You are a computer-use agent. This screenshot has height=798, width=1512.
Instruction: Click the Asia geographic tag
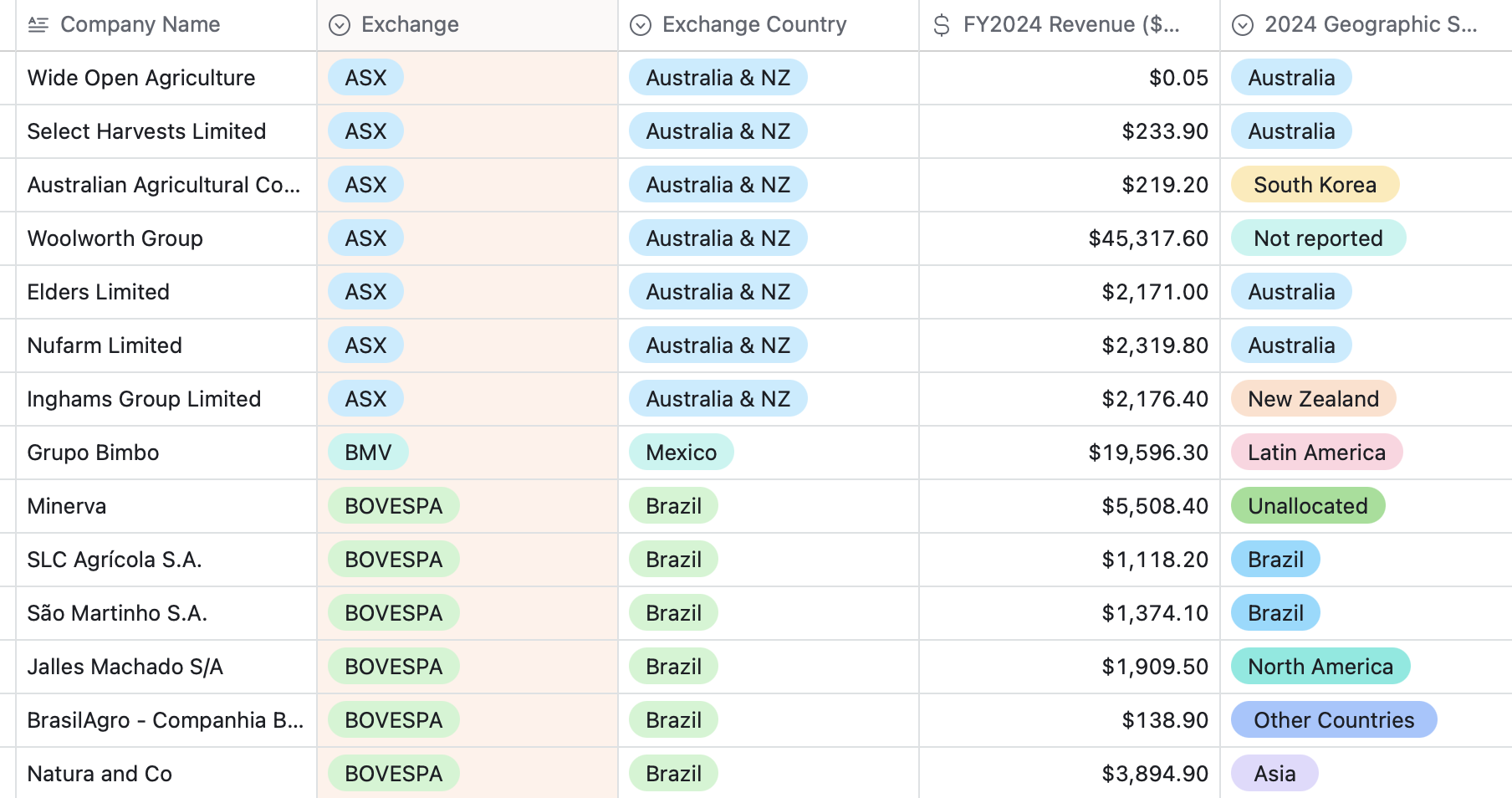1274,774
